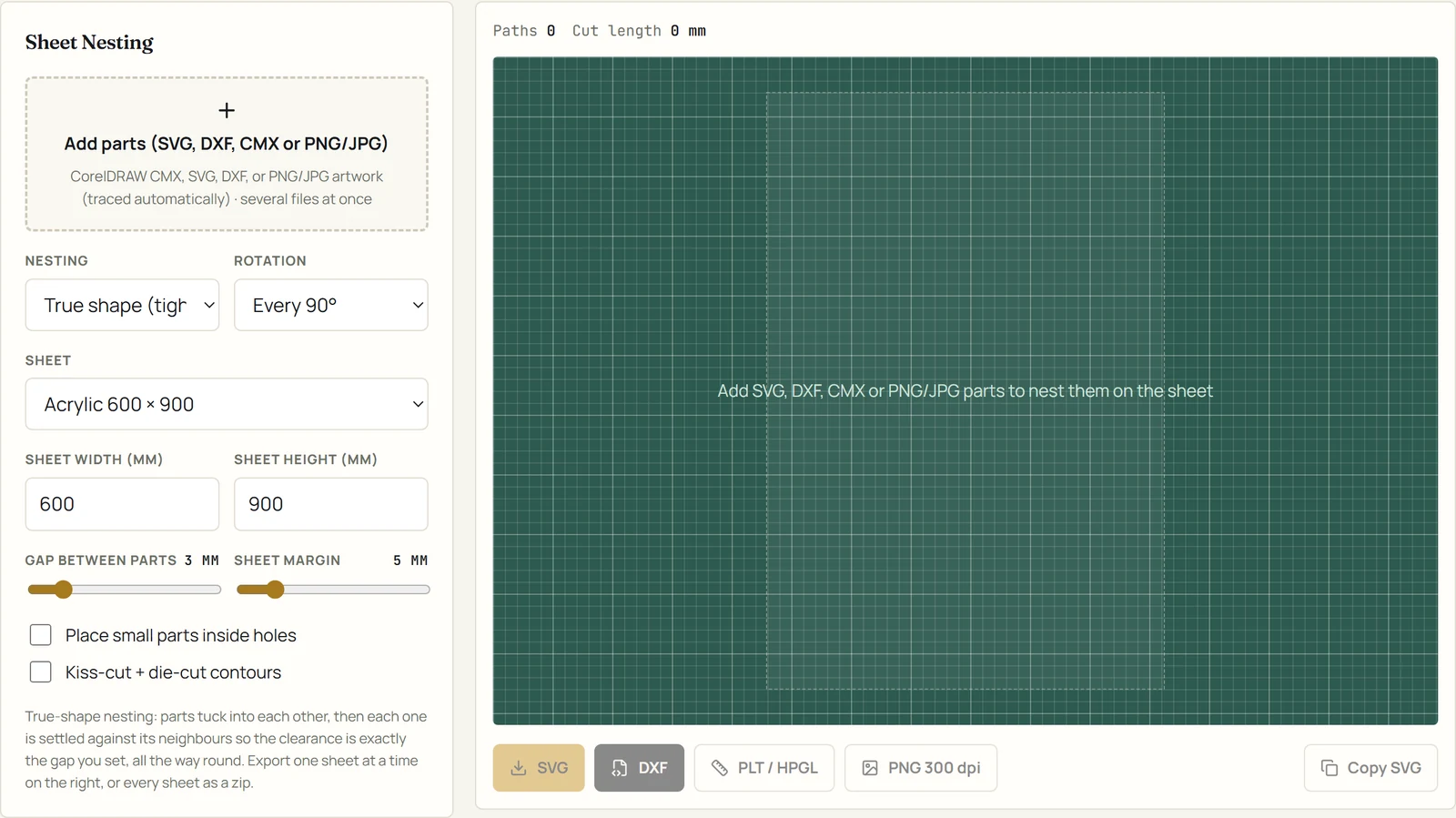Click the Gap Between Parts slider handle
The width and height of the screenshot is (1456, 818).
(63, 590)
